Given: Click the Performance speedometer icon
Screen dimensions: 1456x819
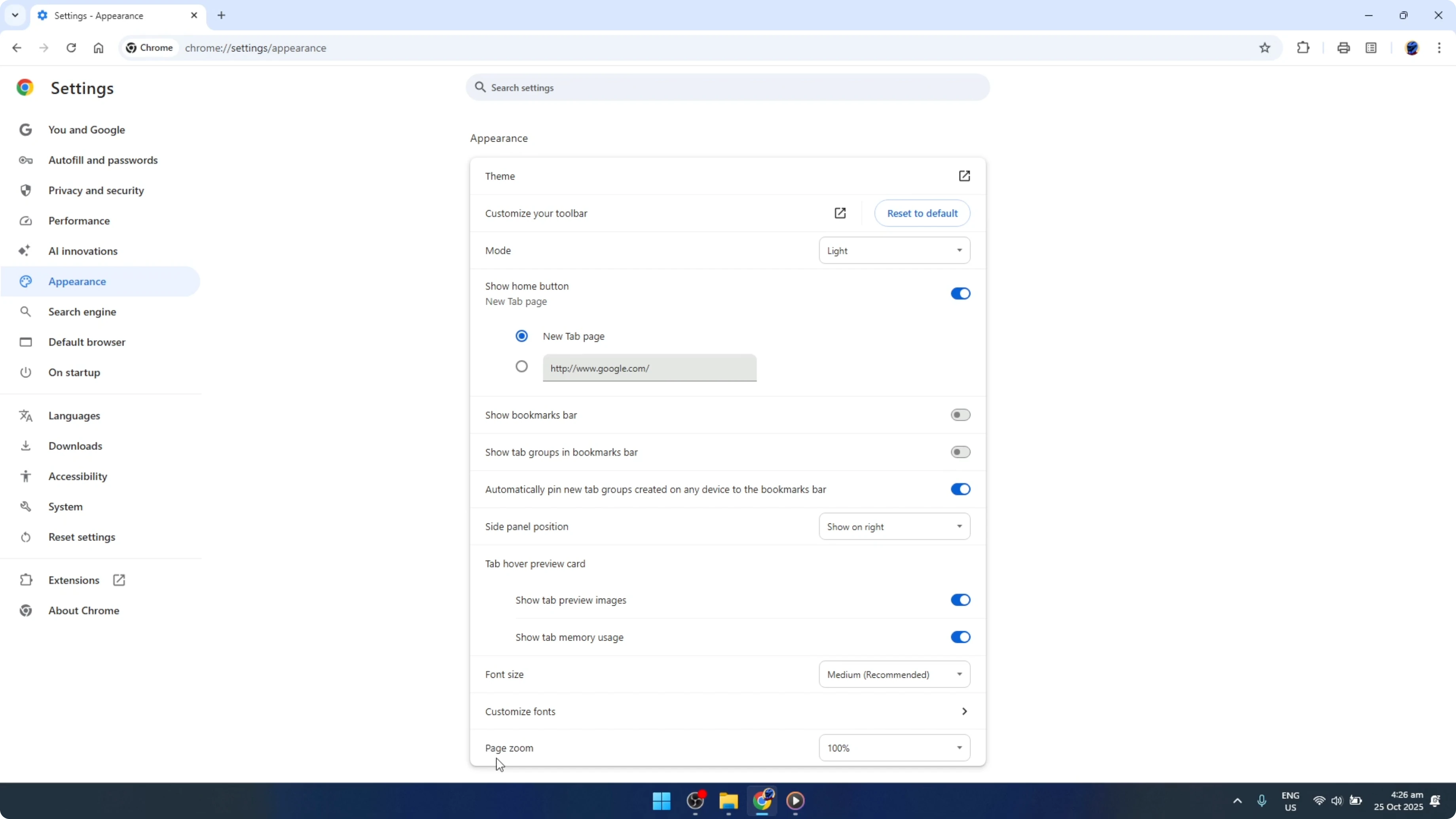Looking at the screenshot, I should pyautogui.click(x=25, y=220).
